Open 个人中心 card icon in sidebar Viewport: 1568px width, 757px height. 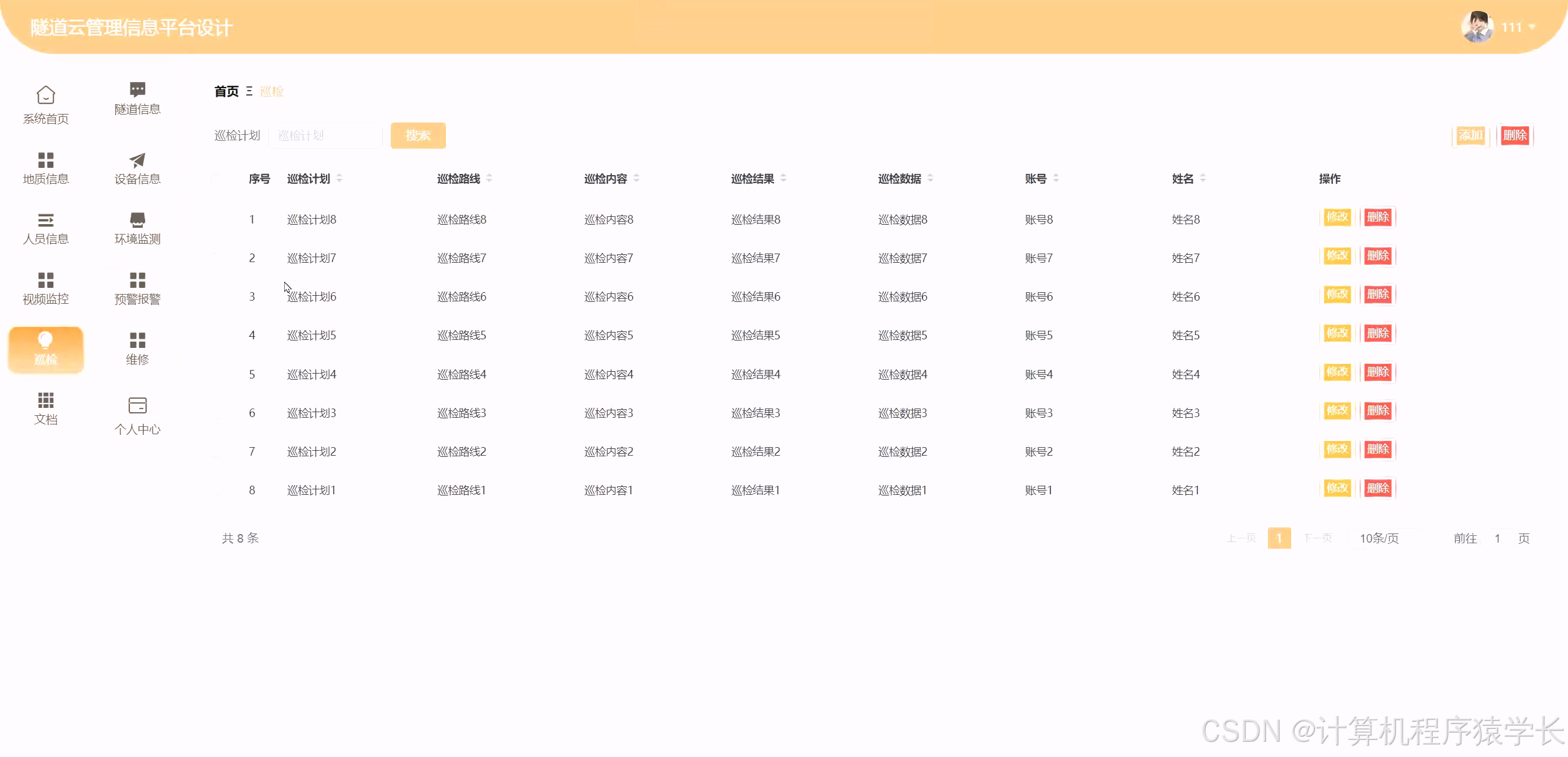[x=137, y=405]
